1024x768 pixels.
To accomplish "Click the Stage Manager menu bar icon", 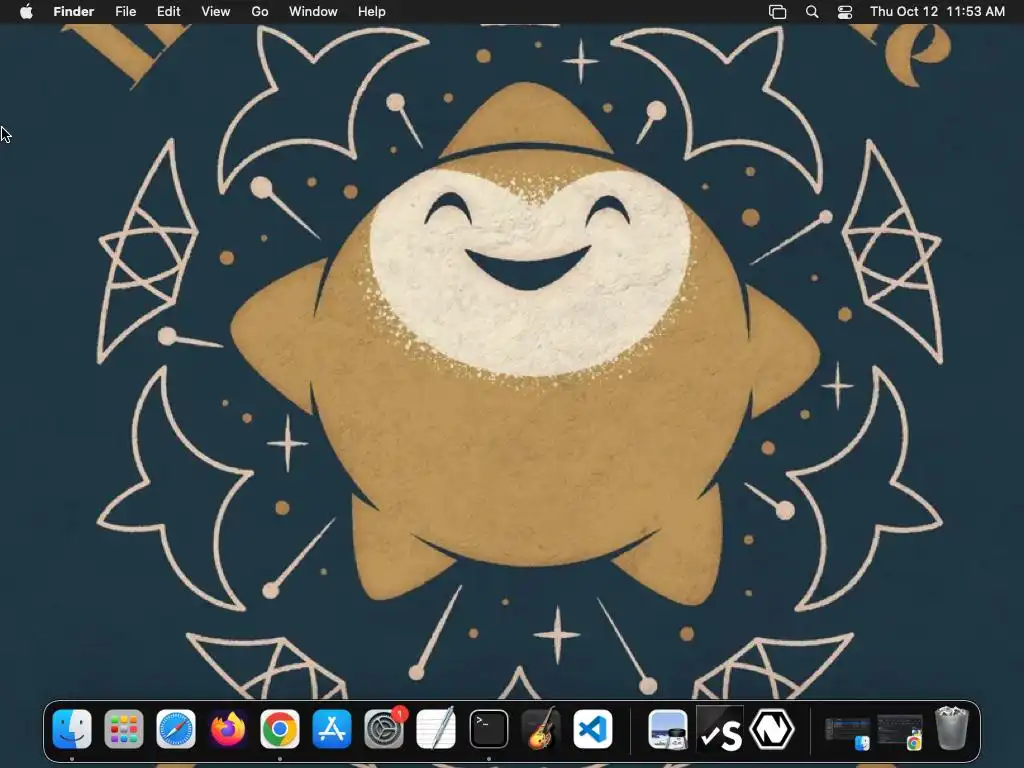I will (777, 12).
